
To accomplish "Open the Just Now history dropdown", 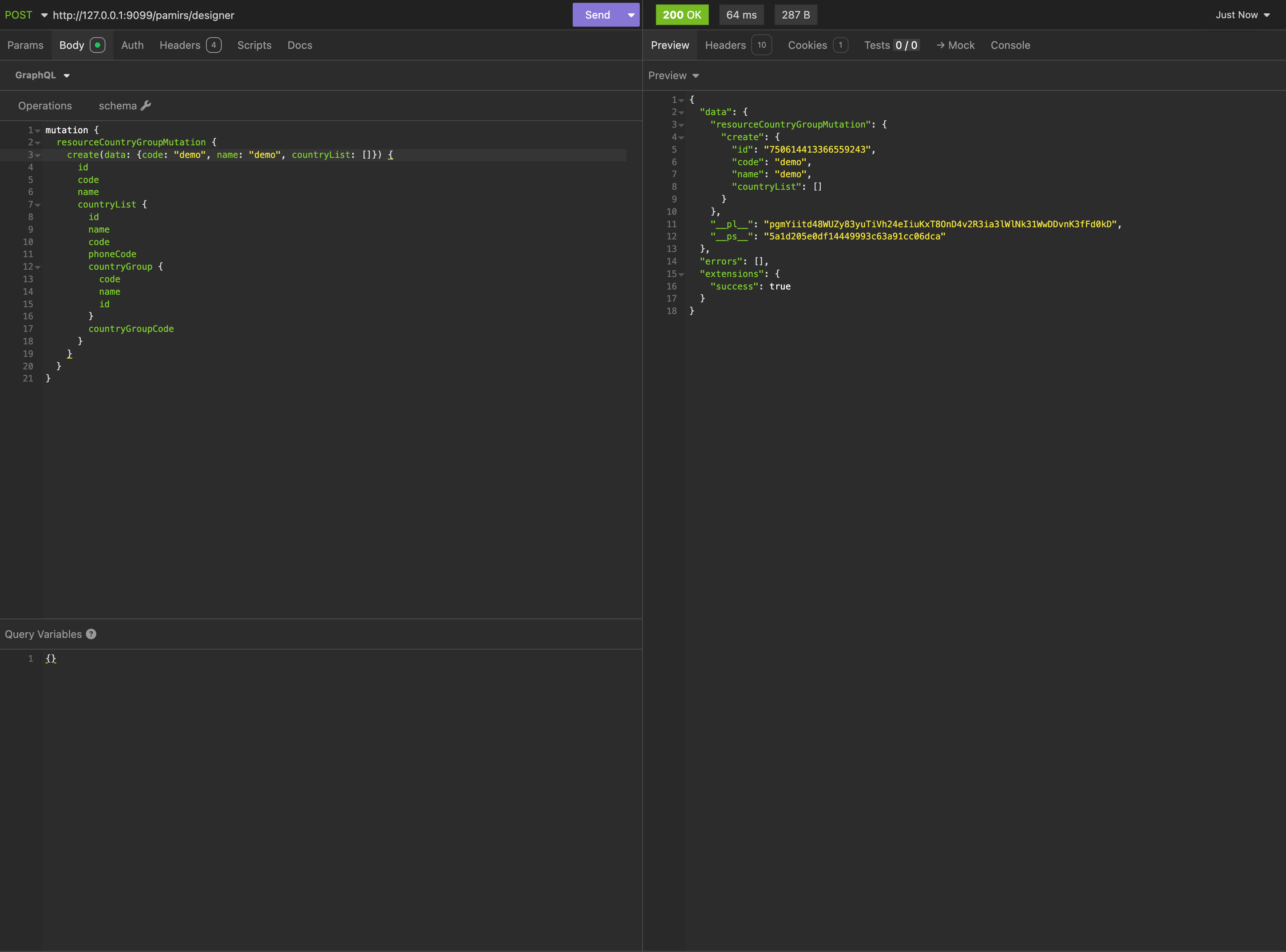I will point(1242,15).
